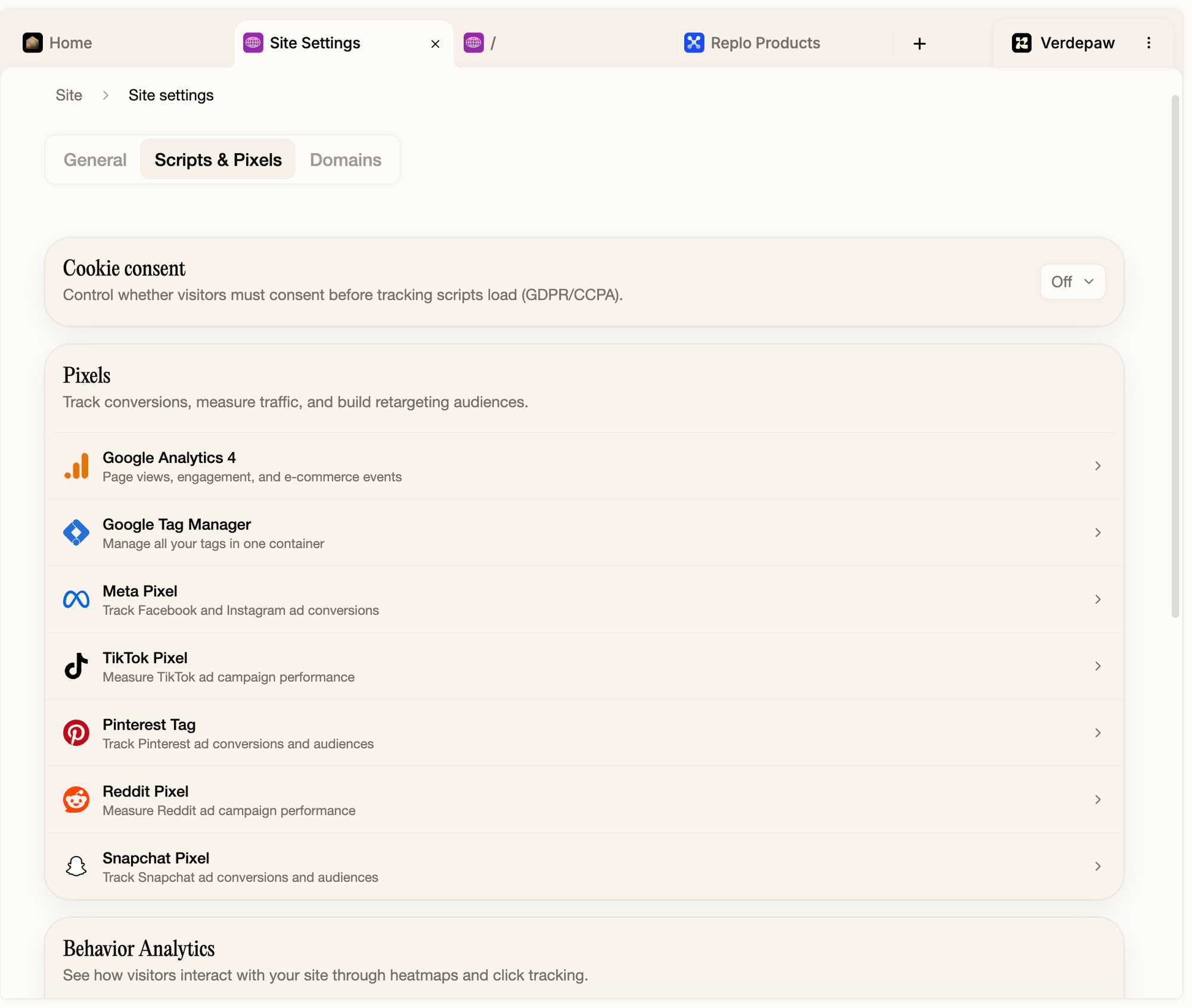The image size is (1192, 1008).
Task: Click the Site settings breadcrumb item
Action: tap(171, 95)
